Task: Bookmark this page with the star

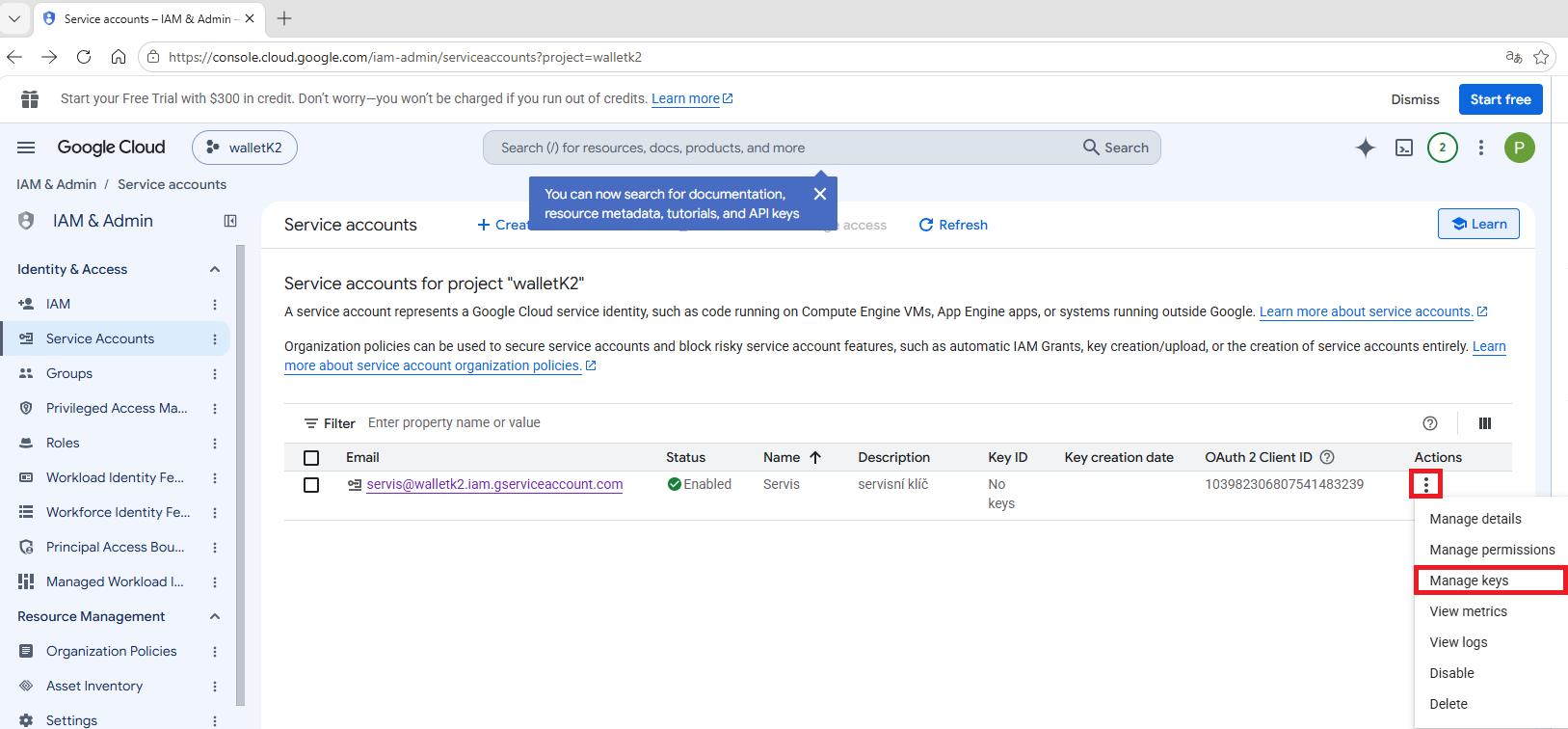Action: tap(1541, 57)
